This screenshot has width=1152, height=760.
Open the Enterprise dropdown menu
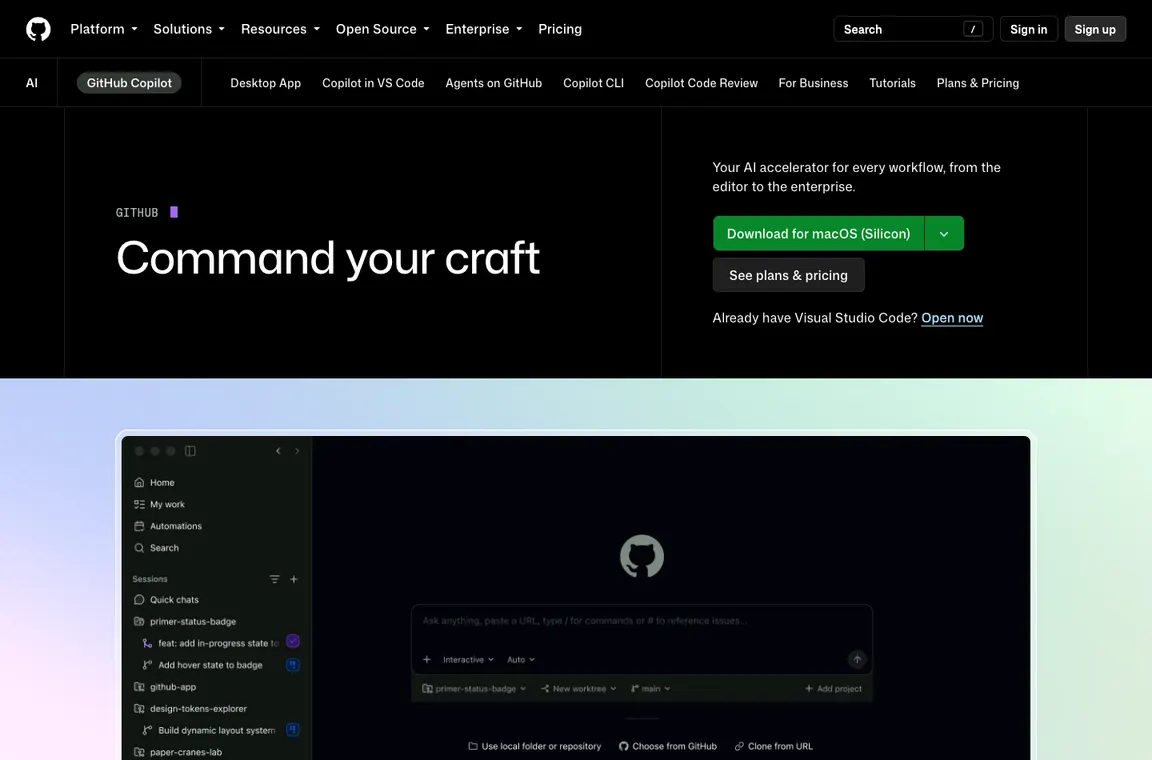tap(483, 29)
